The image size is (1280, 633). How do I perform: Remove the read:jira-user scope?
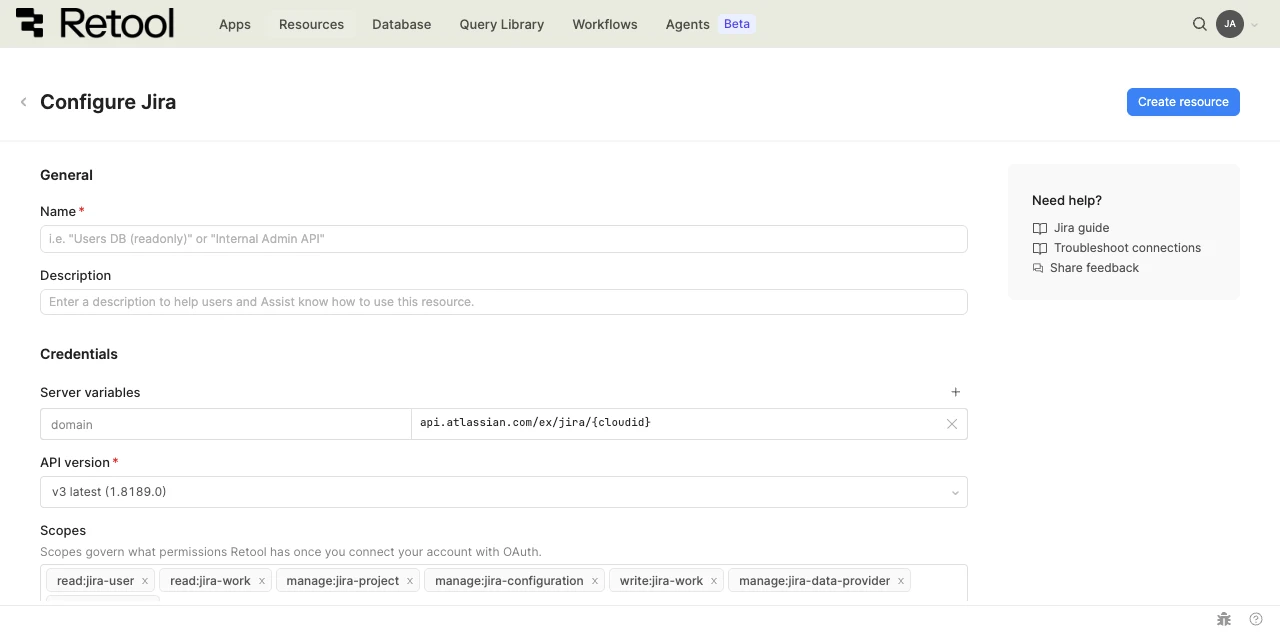coord(145,581)
